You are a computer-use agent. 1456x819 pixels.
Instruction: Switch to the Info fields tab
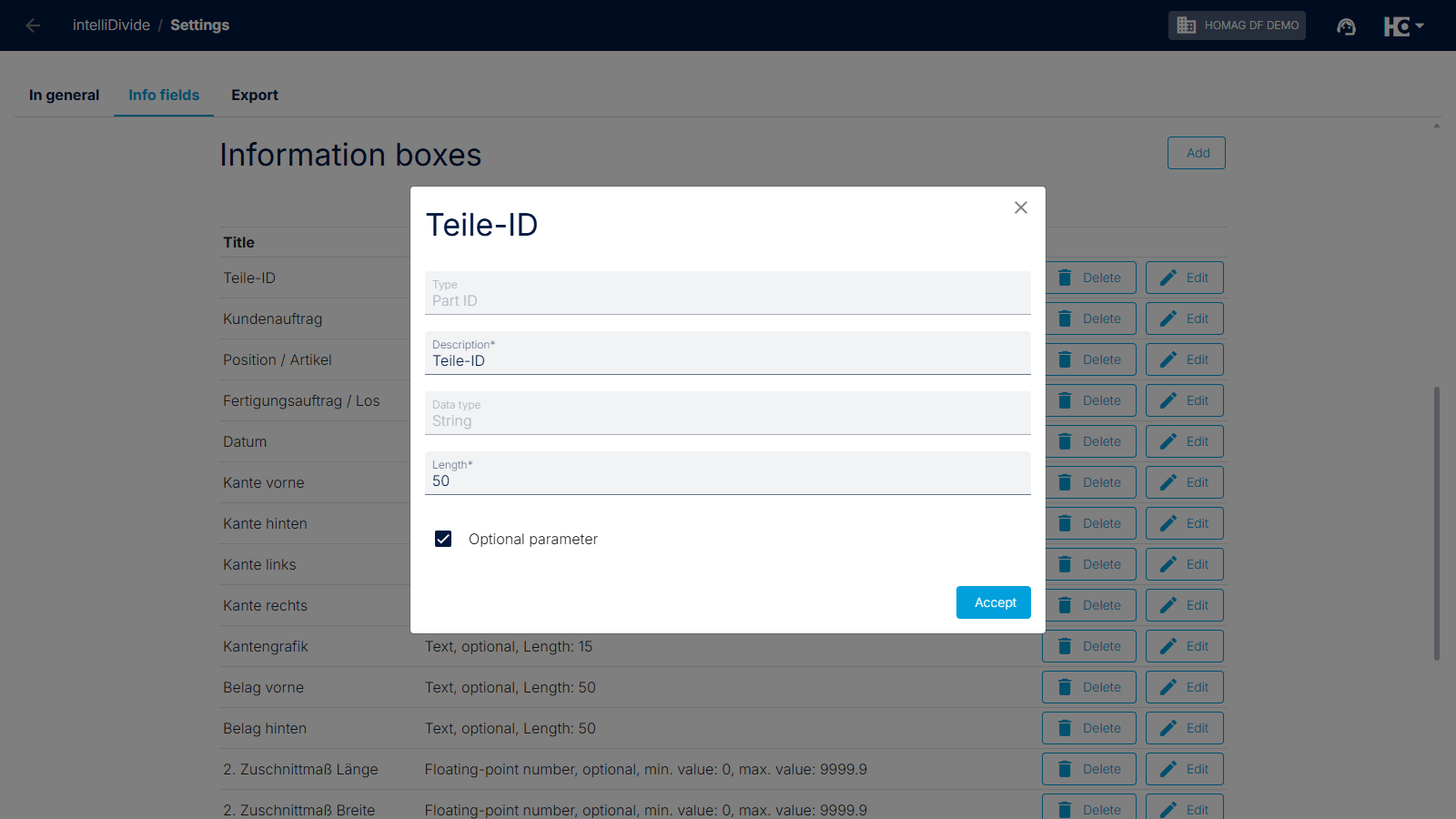[x=164, y=95]
